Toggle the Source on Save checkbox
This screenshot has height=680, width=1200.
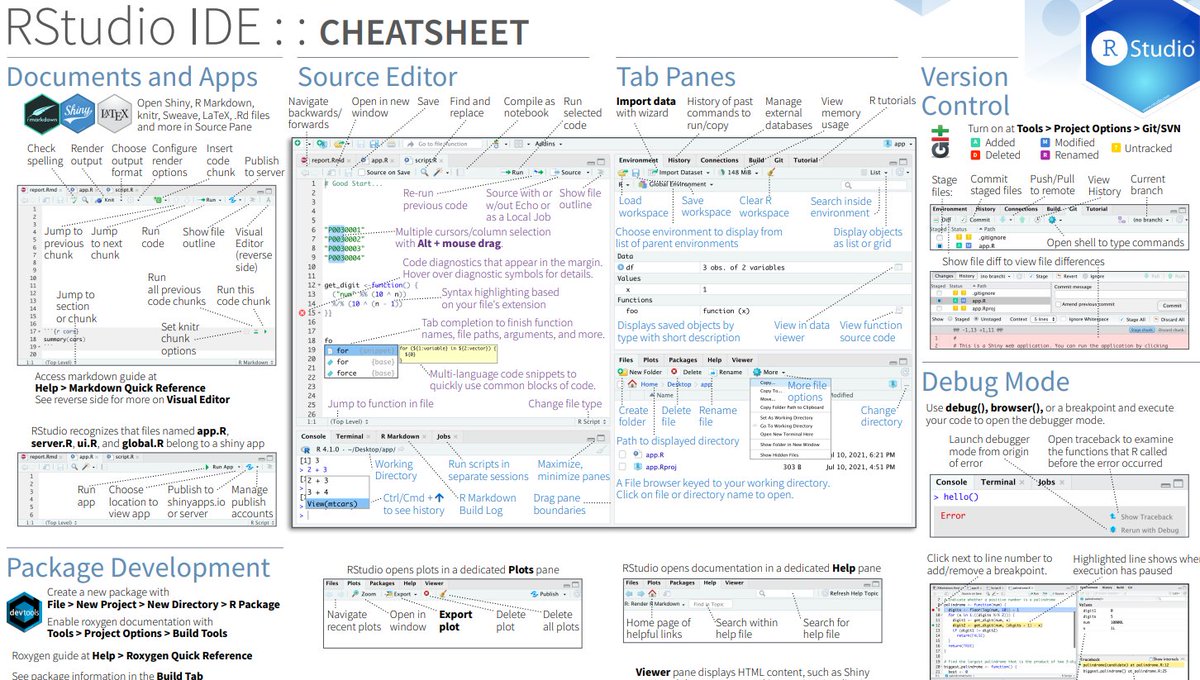coord(361,172)
